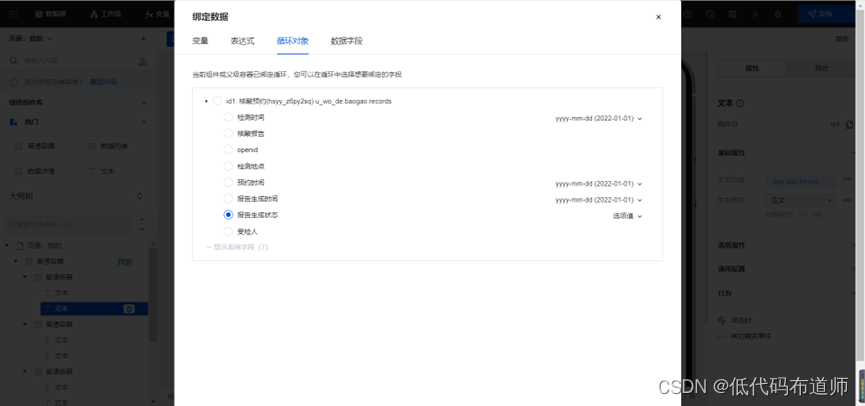The width and height of the screenshot is (865, 406).
Task: Close the 绑定数据 dialog
Action: (658, 17)
